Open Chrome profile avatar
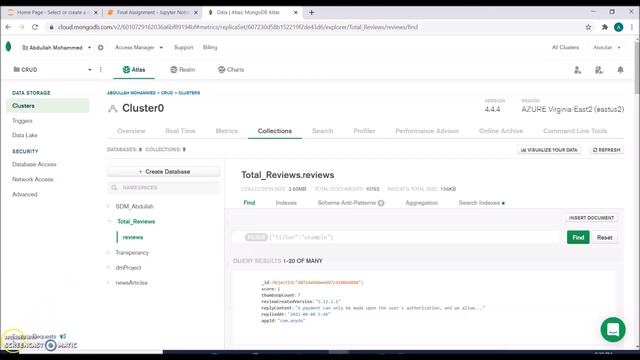Viewport: 640px width, 360px height. click(x=618, y=27)
